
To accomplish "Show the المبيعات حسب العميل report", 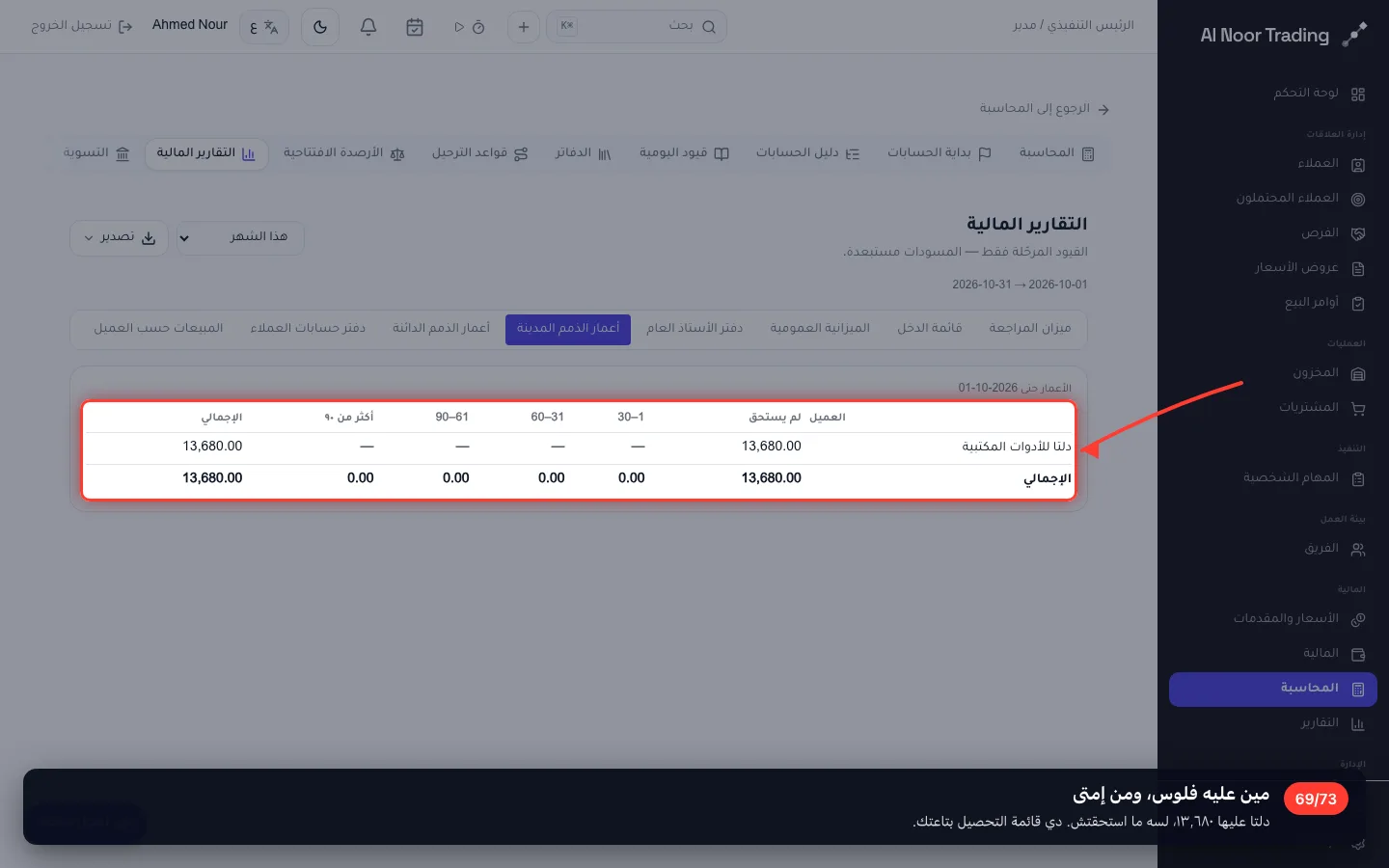I will pos(158,329).
